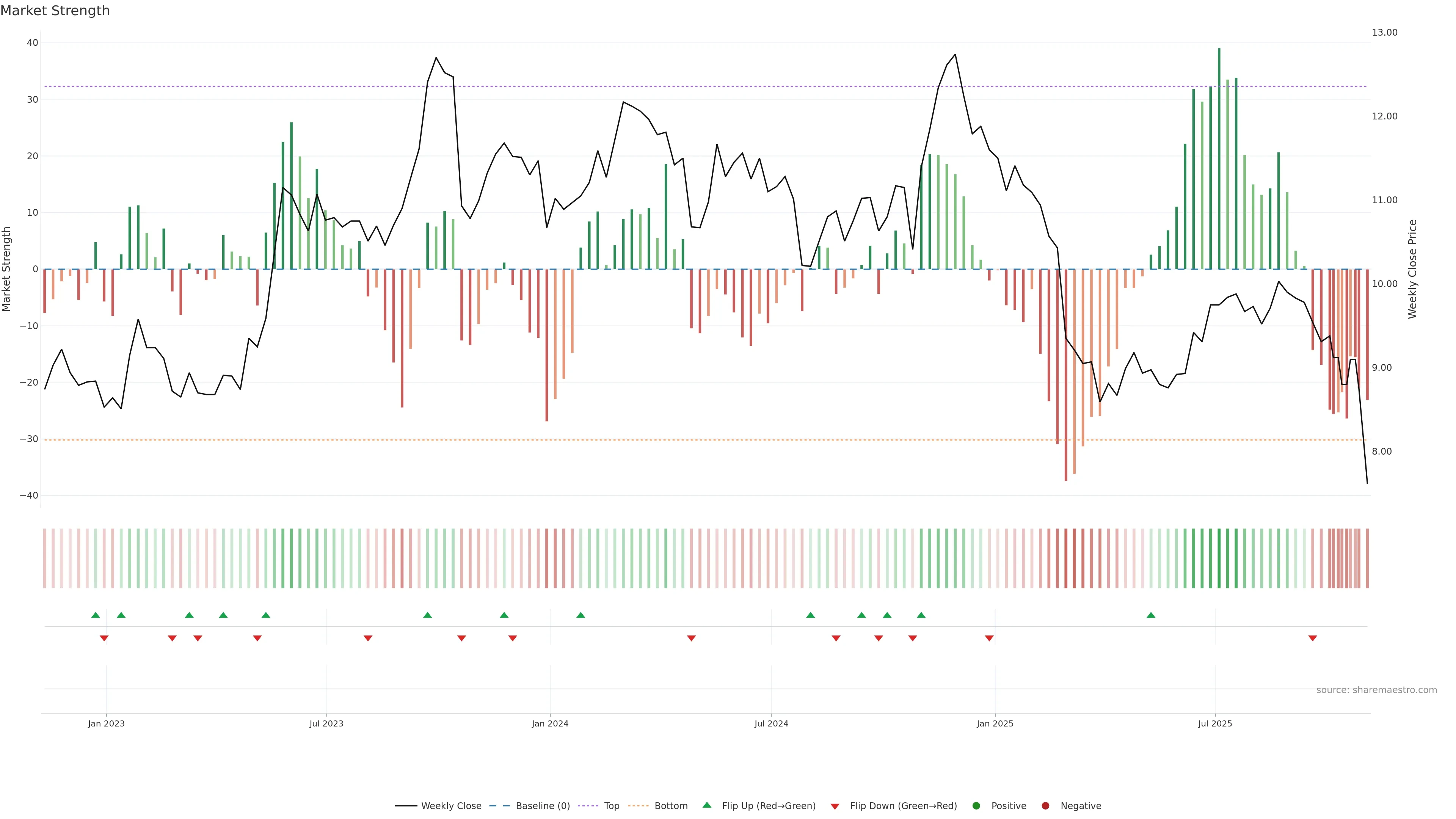Click the flip-down marker just before Jan 2025
The height and width of the screenshot is (819, 1456).
[989, 638]
